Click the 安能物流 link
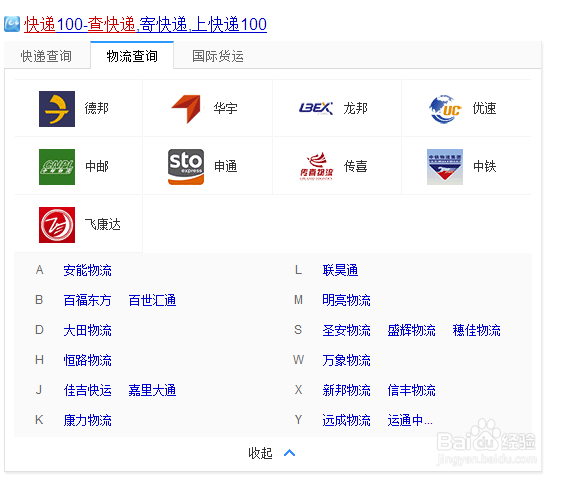The width and height of the screenshot is (570, 480). [x=88, y=270]
